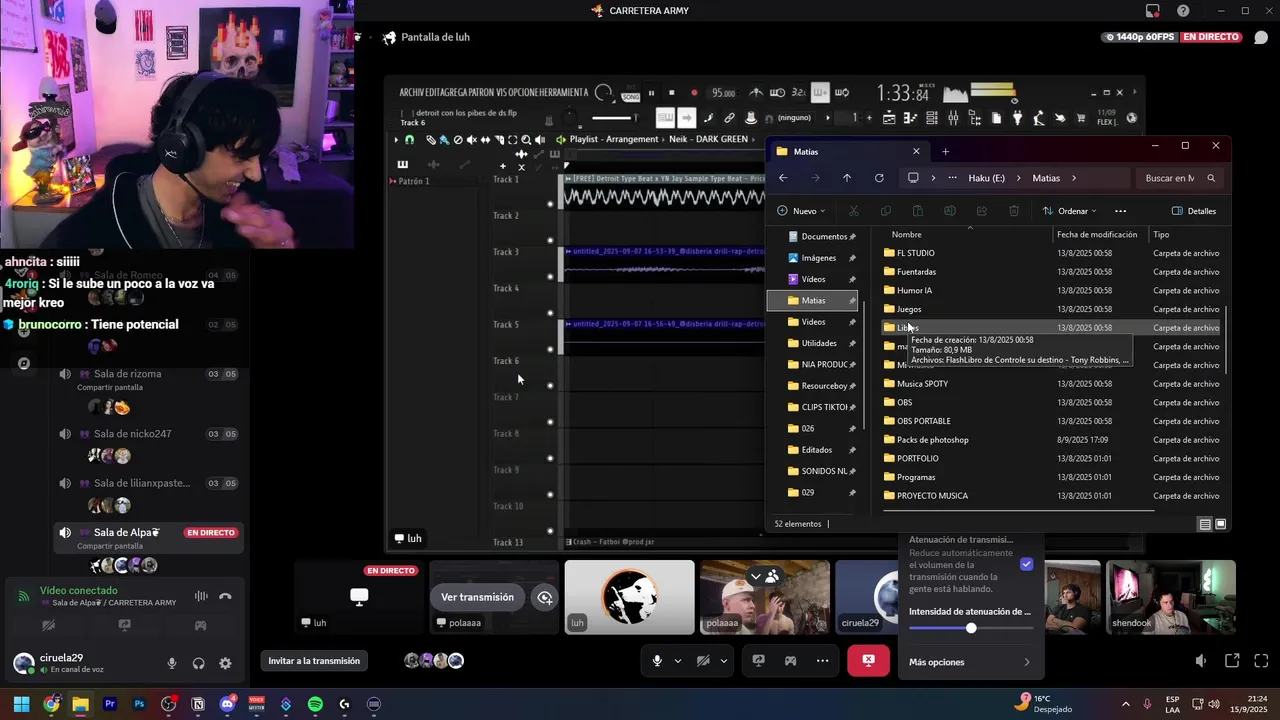Open activities gamepad icon in call controls
Image resolution: width=1280 pixels, height=720 pixels.
[790, 660]
